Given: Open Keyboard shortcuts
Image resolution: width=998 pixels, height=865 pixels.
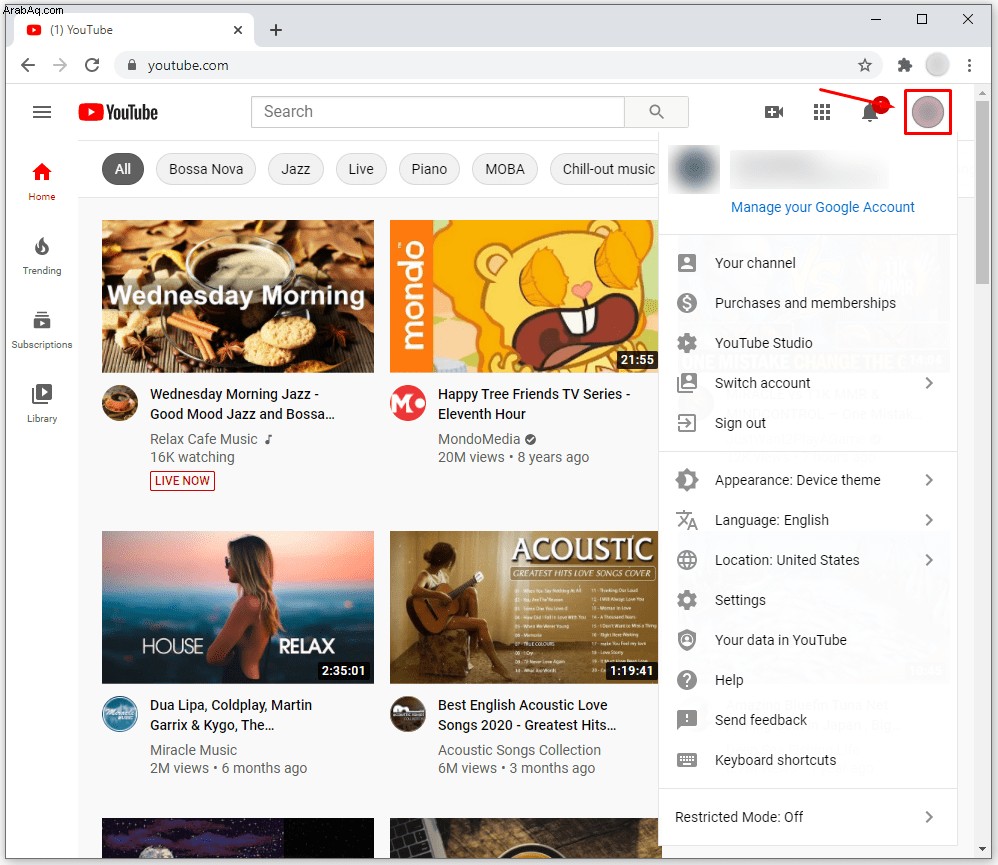Looking at the screenshot, I should coord(808,760).
